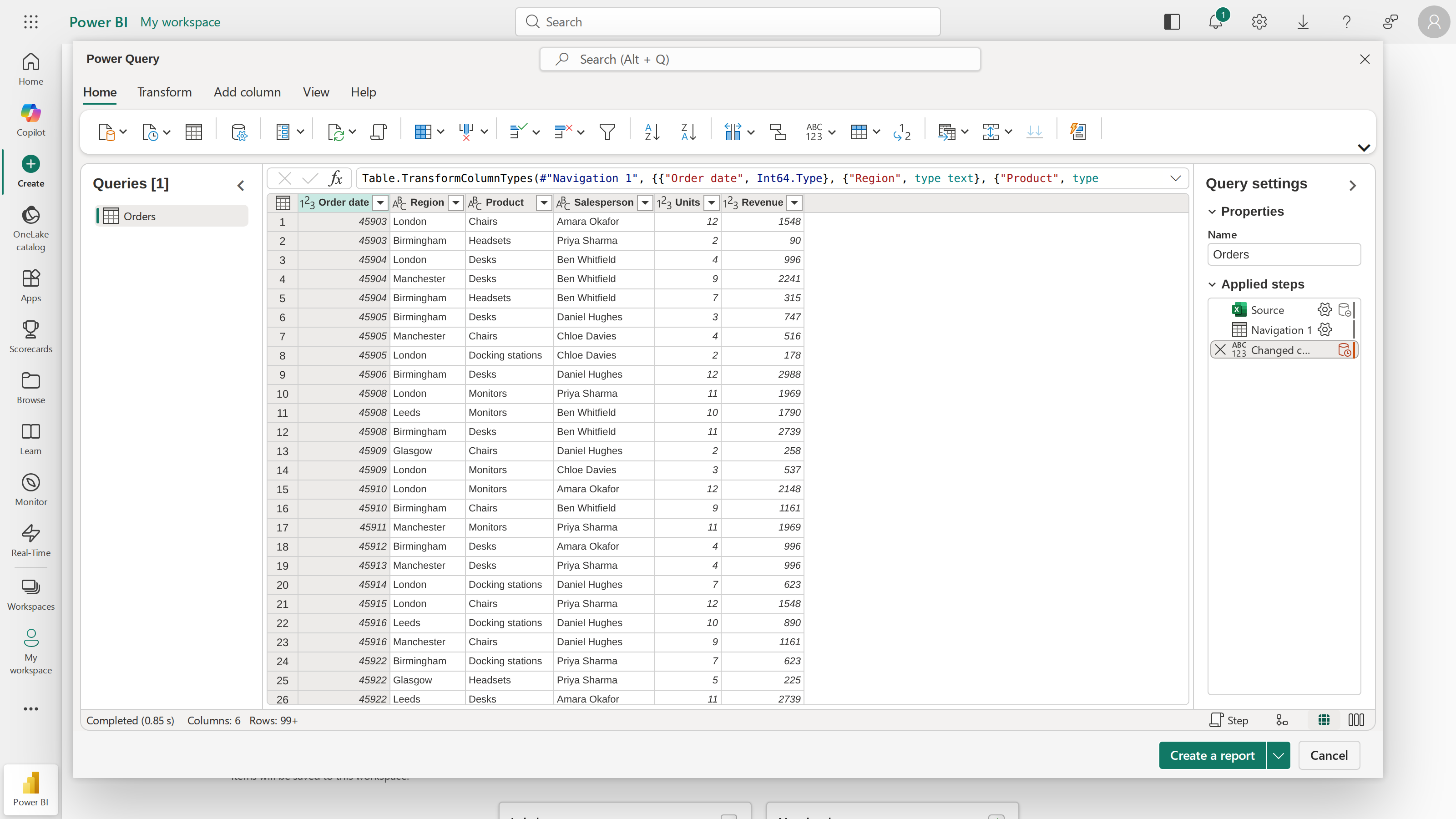Click the Refresh preview icon

(336, 131)
